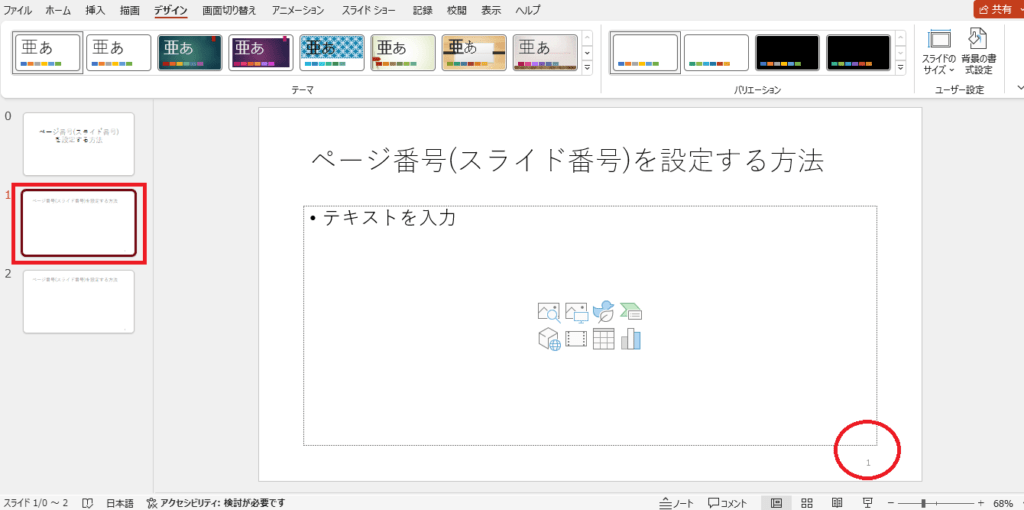Select slide thumbnail number 2
The width and height of the screenshot is (1024, 510).
78,302
